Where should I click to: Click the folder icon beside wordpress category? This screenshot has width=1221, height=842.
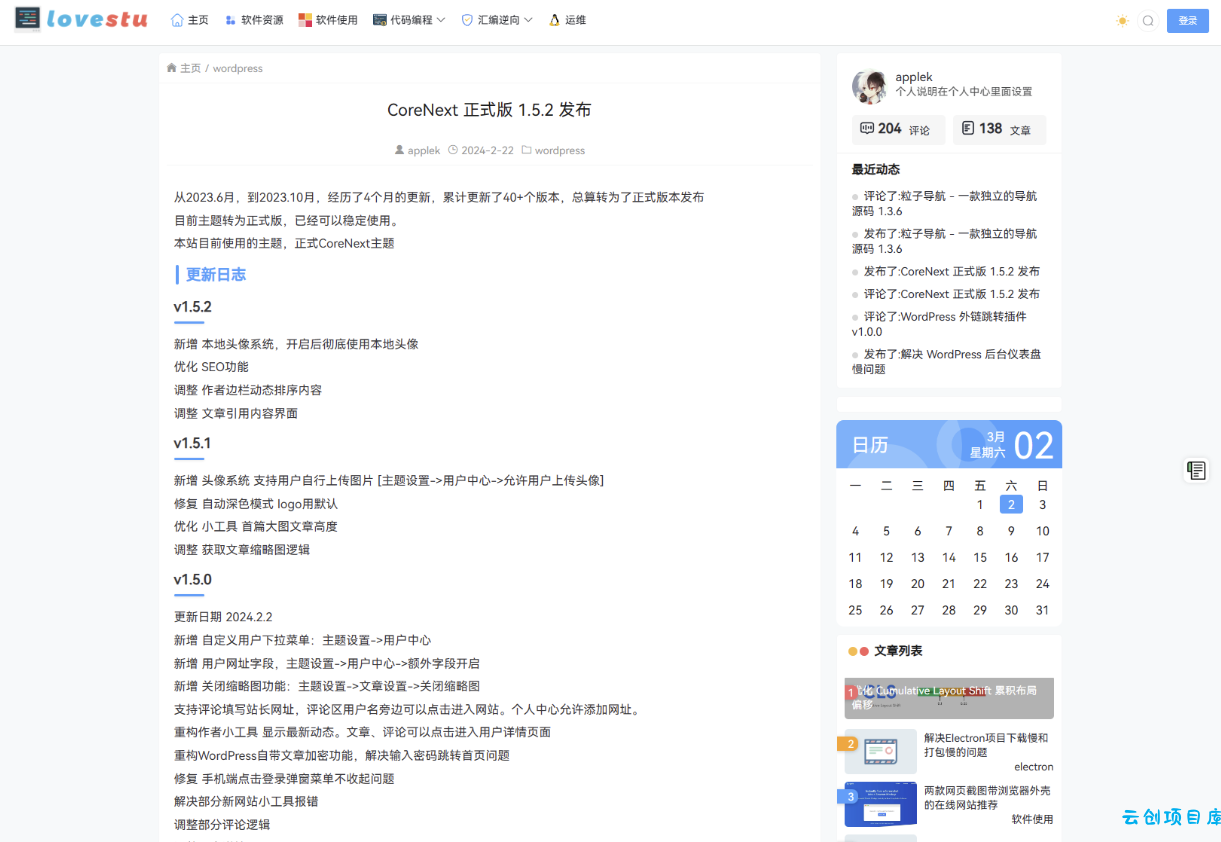coord(527,150)
